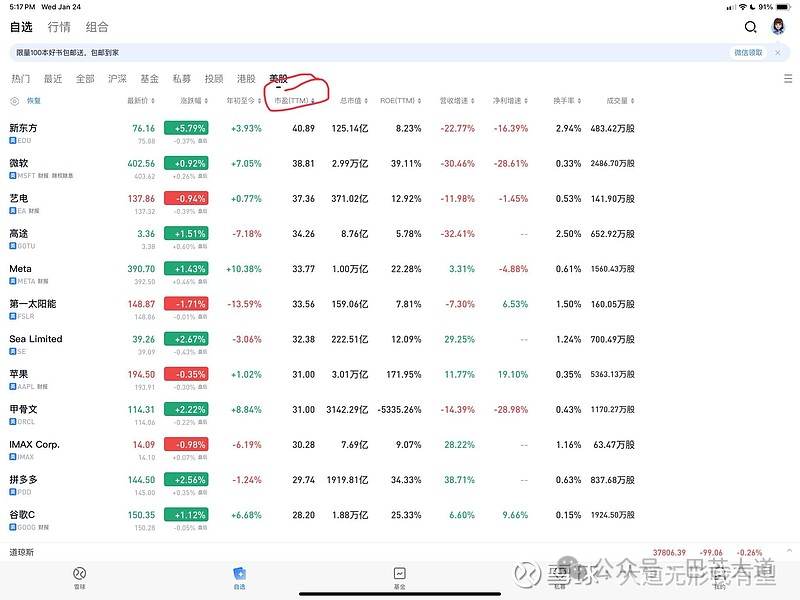Sort by 成交量 column
Viewport: 800px width, 600px height.
coord(620,101)
